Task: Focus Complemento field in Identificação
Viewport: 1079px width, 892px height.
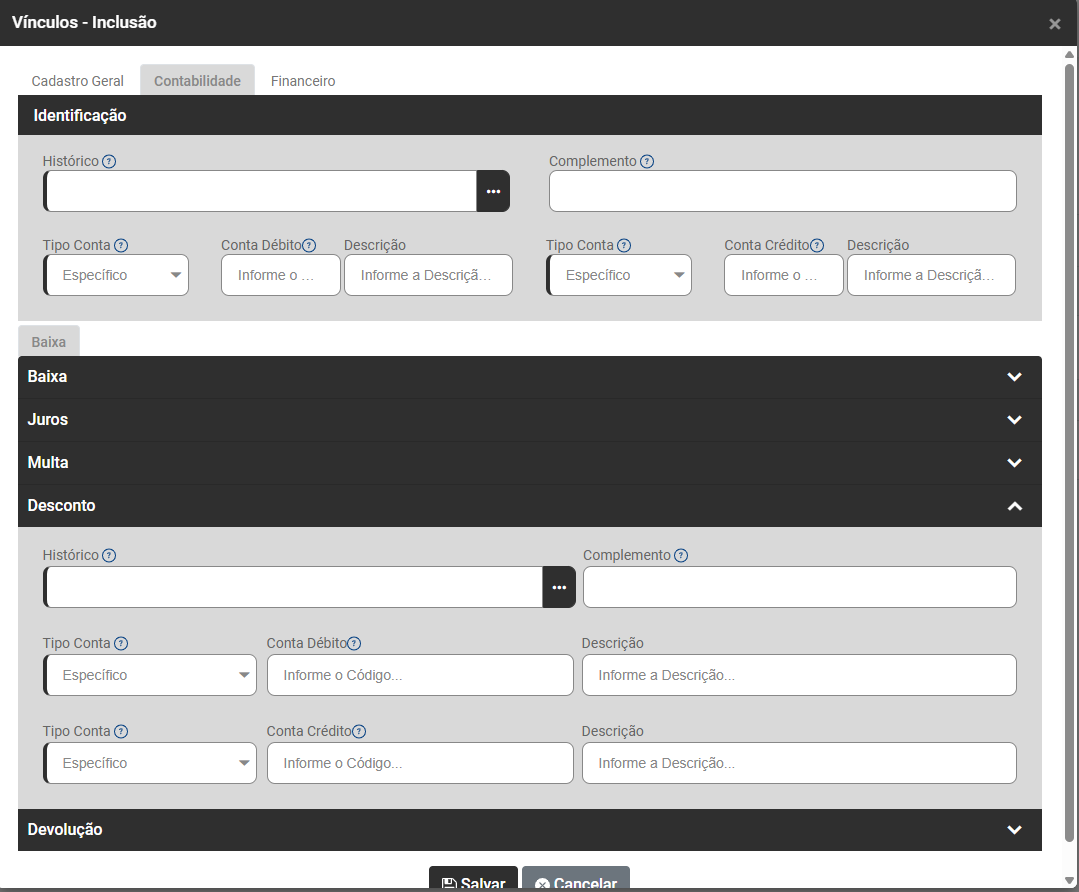Action: click(x=782, y=191)
